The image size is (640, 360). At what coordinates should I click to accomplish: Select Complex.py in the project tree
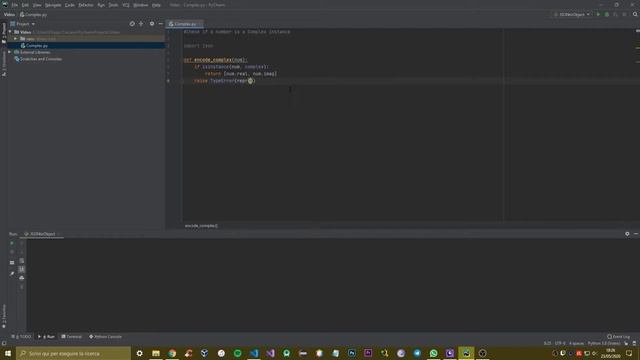[37, 46]
